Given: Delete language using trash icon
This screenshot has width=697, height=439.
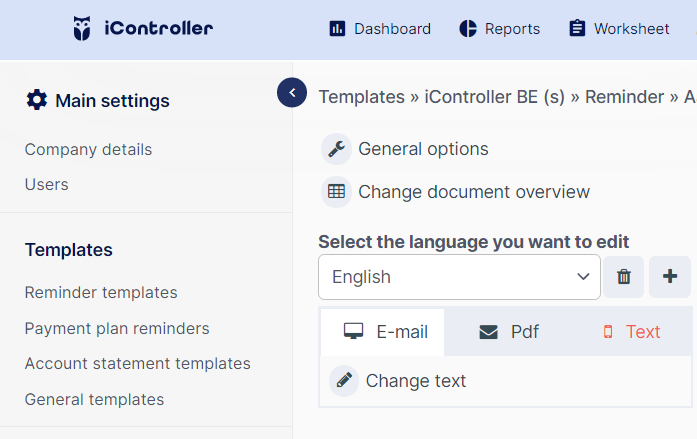Looking at the screenshot, I should (624, 277).
